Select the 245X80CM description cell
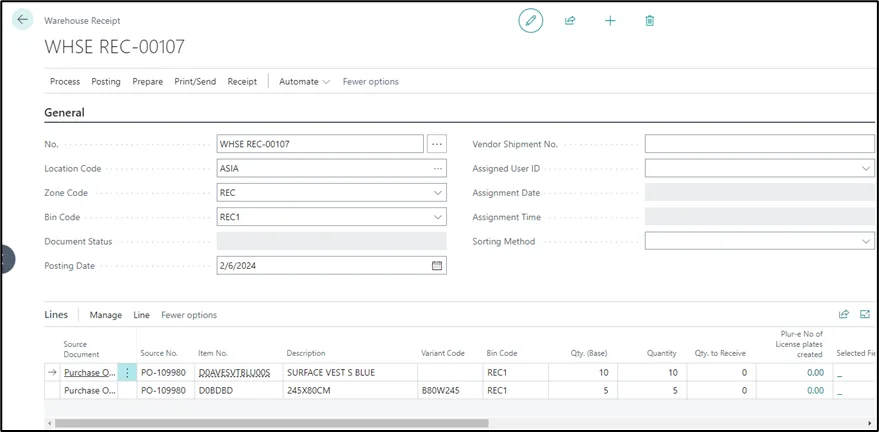 tap(350, 391)
